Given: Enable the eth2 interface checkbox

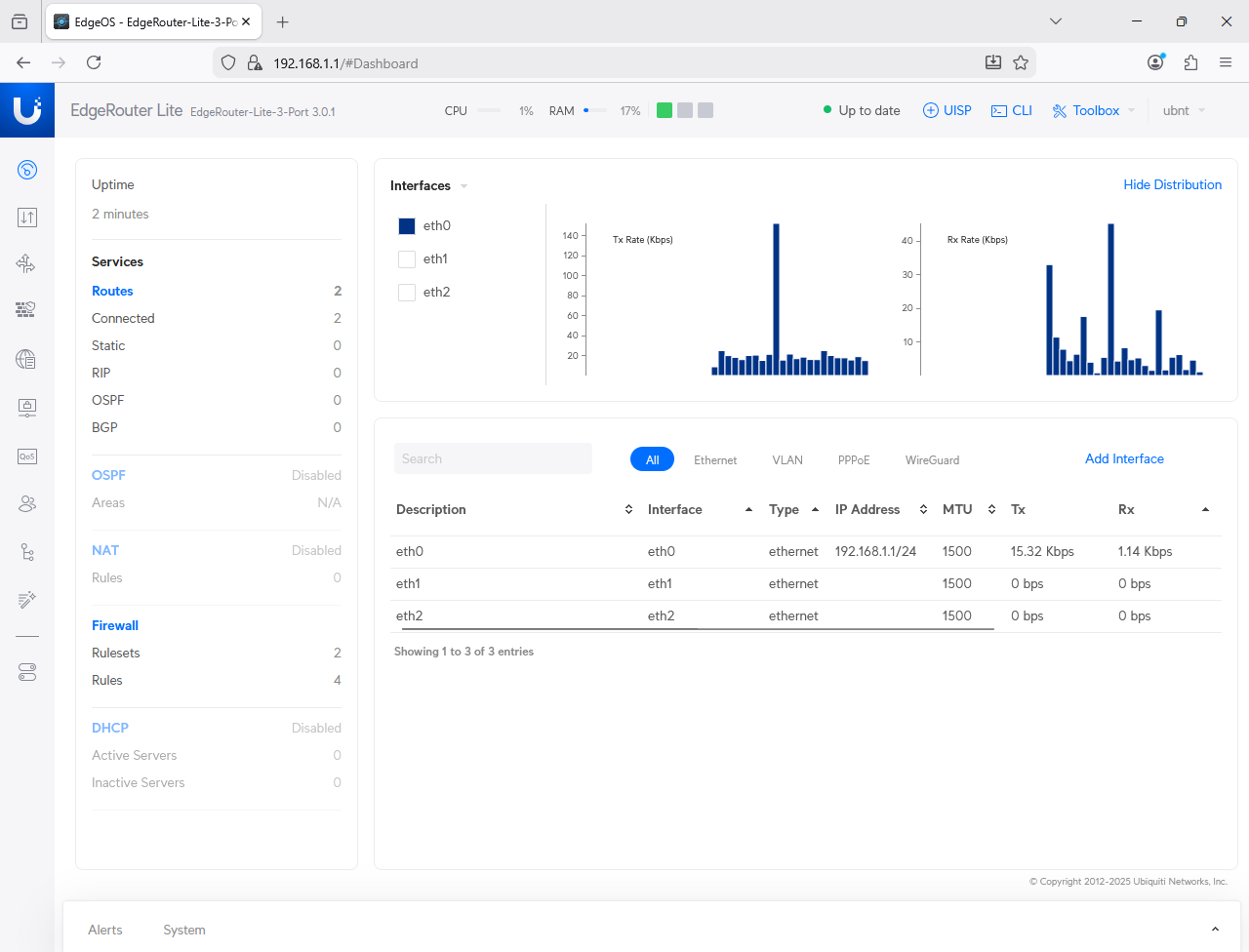Looking at the screenshot, I should tap(407, 293).
